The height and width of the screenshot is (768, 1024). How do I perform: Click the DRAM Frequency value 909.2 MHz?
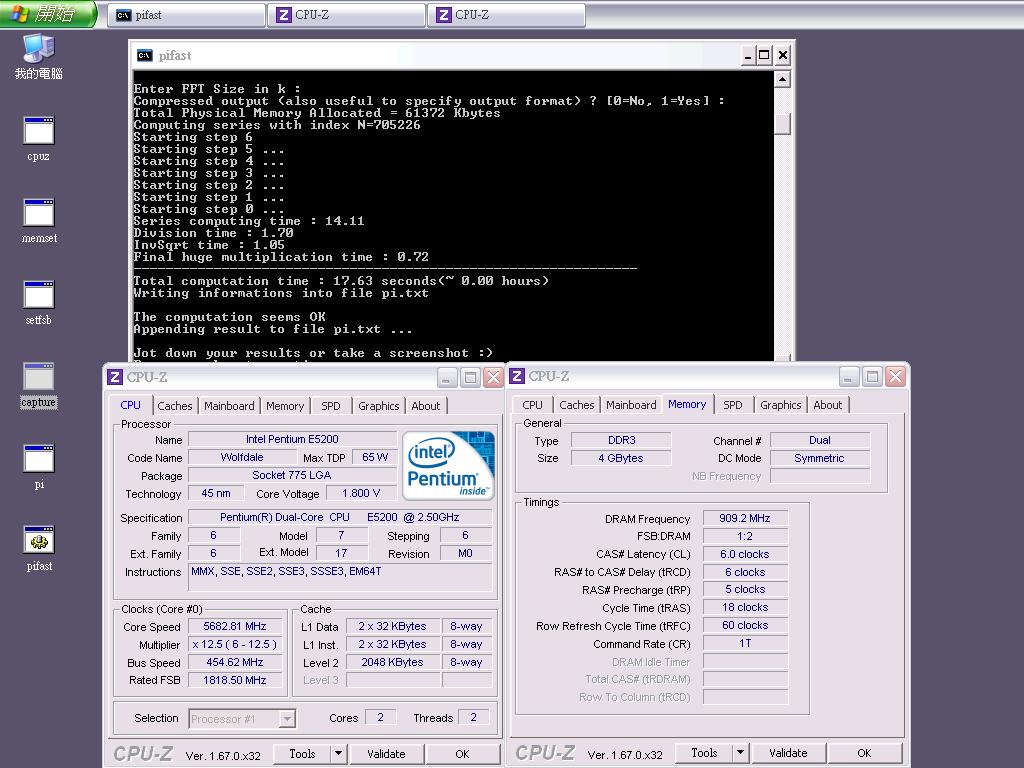744,519
